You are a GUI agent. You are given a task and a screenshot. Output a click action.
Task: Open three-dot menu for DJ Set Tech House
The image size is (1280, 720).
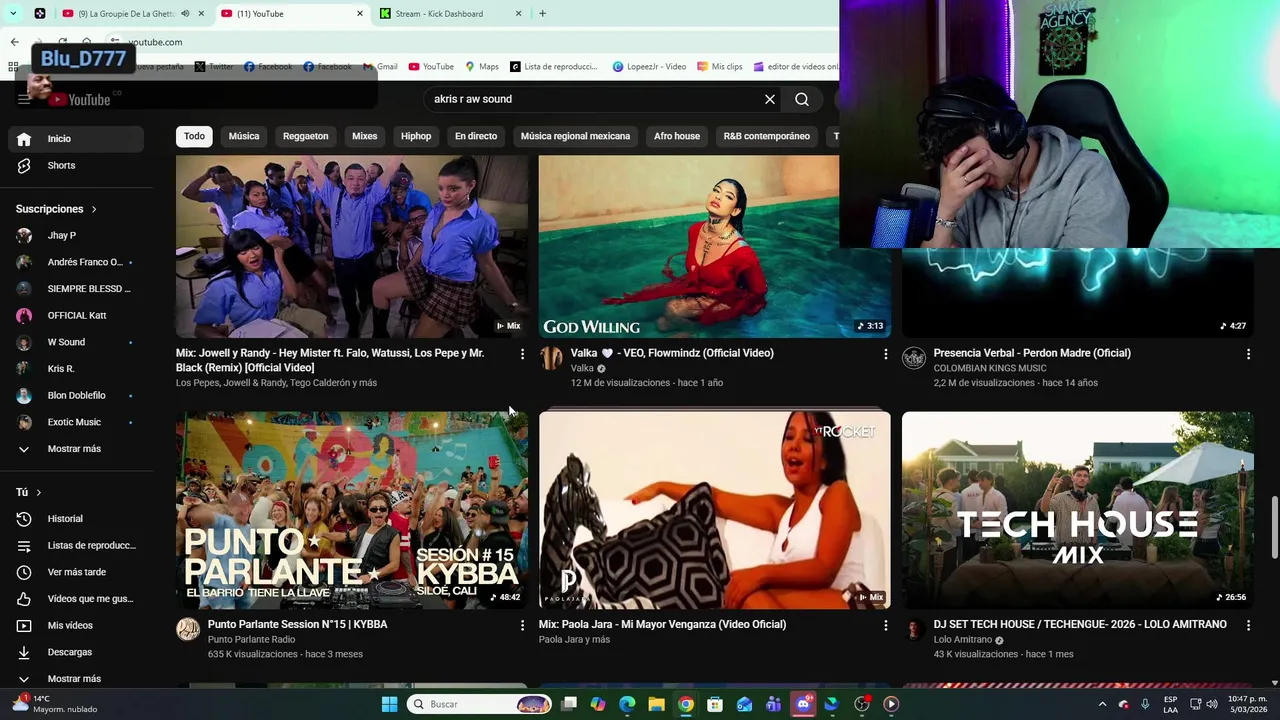1248,625
